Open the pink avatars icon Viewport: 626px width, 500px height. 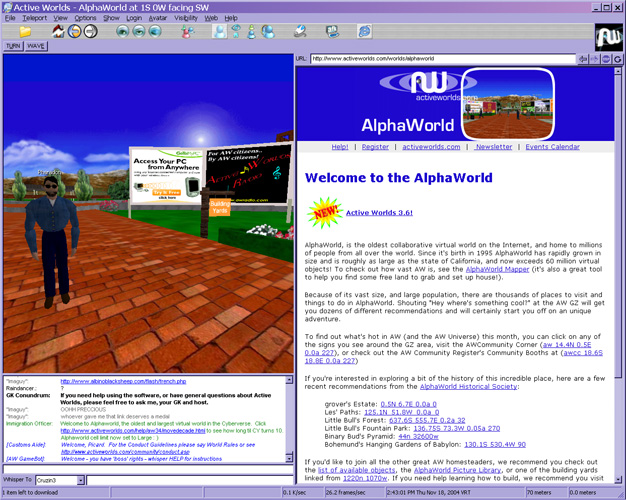click(187, 32)
